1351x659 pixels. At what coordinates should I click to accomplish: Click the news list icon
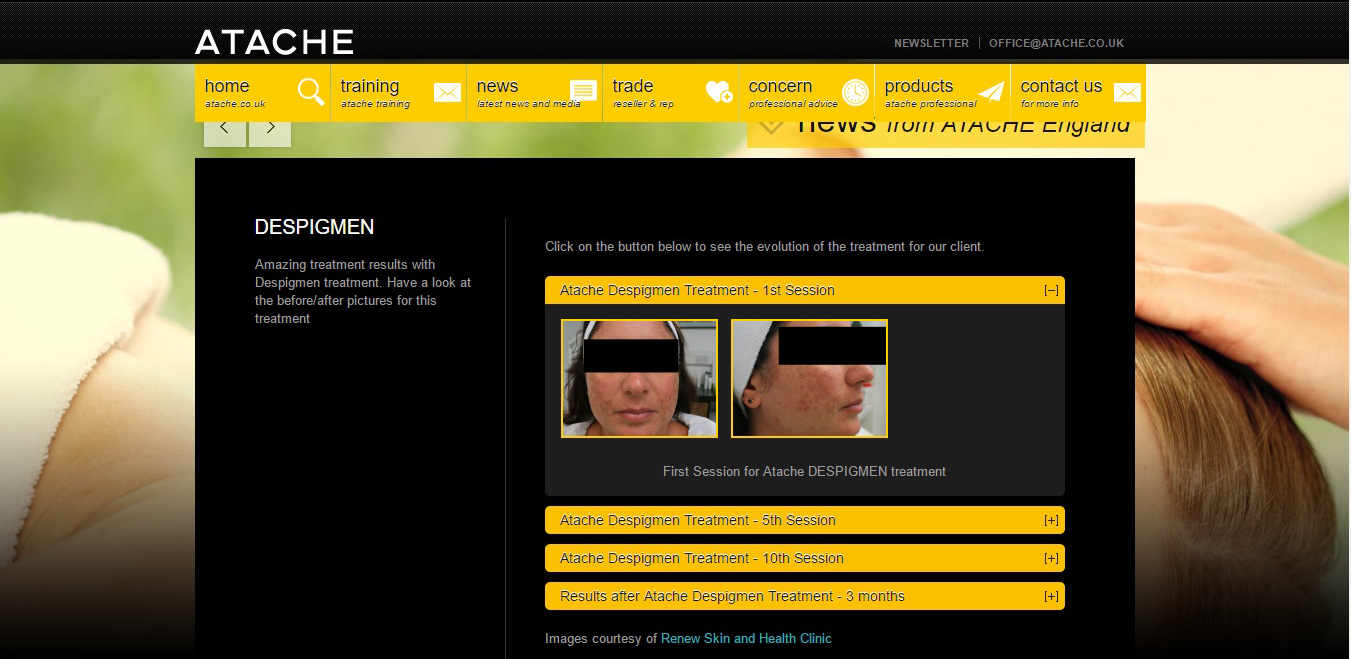[583, 92]
